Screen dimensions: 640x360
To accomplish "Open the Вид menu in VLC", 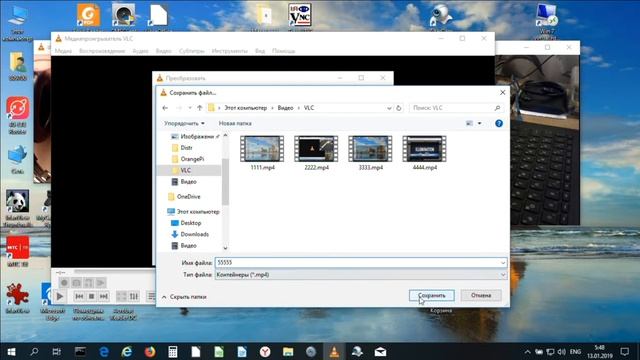I will (260, 51).
